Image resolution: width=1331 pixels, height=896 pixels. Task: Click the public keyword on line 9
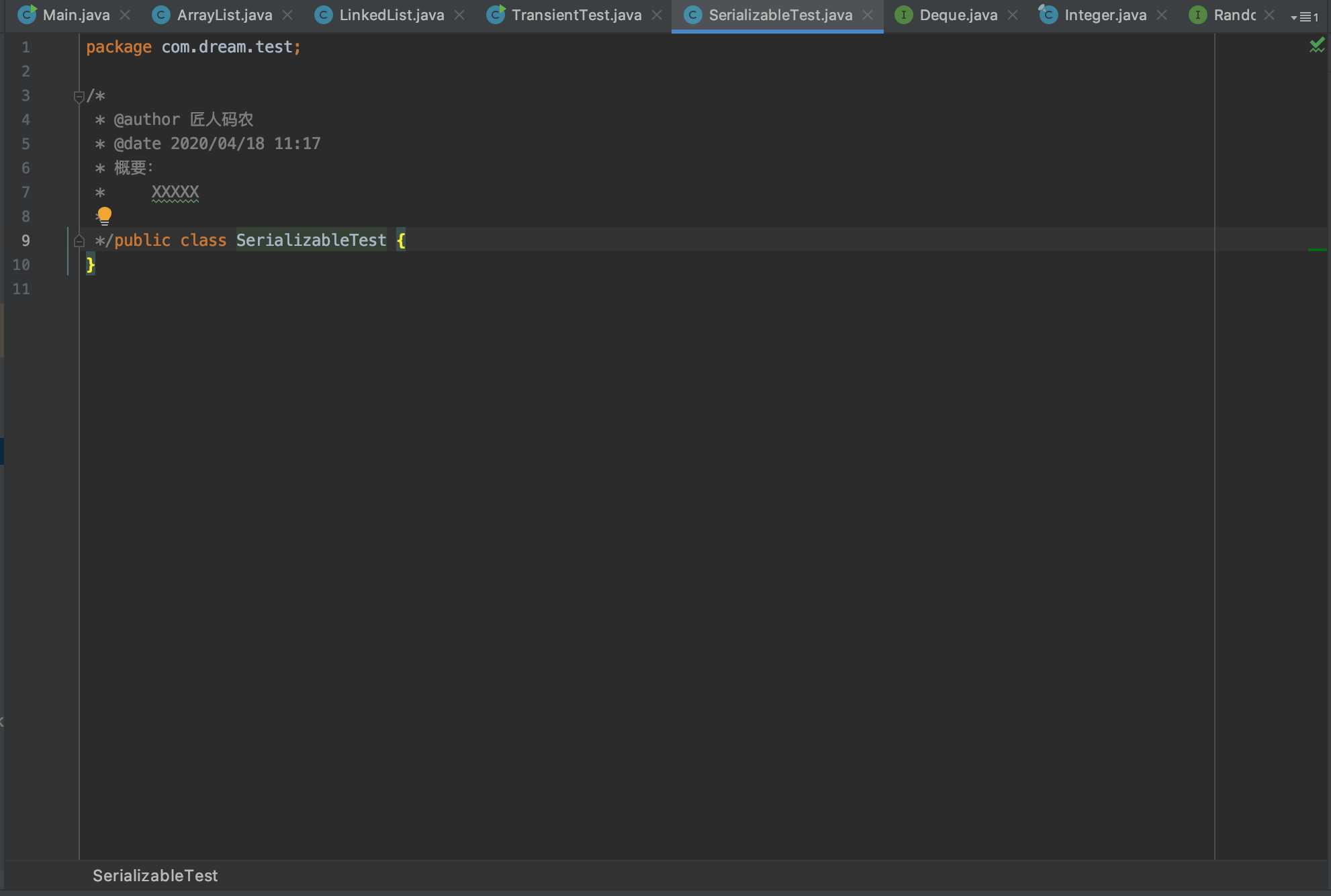(x=142, y=240)
